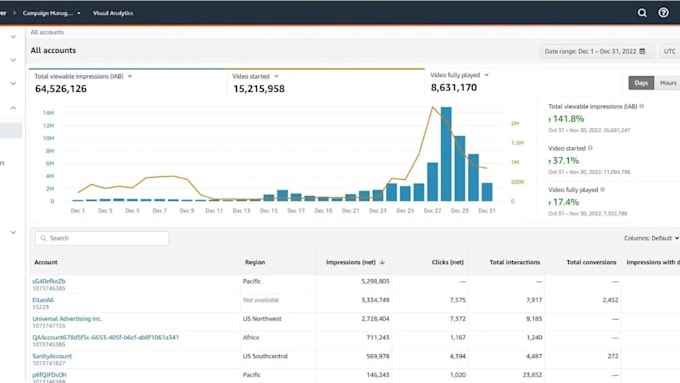Sort by the Region column header
Viewport: 680px width, 383px height.
click(255, 262)
